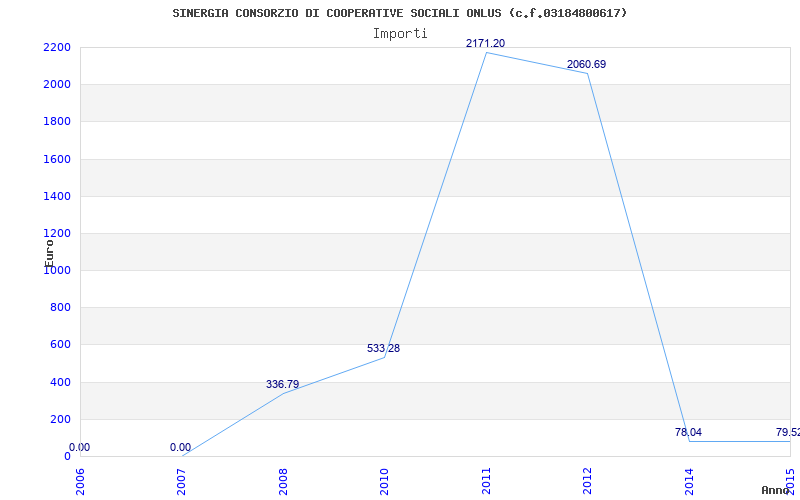
Task: Select the 78.04 data label
Action: (x=688, y=432)
